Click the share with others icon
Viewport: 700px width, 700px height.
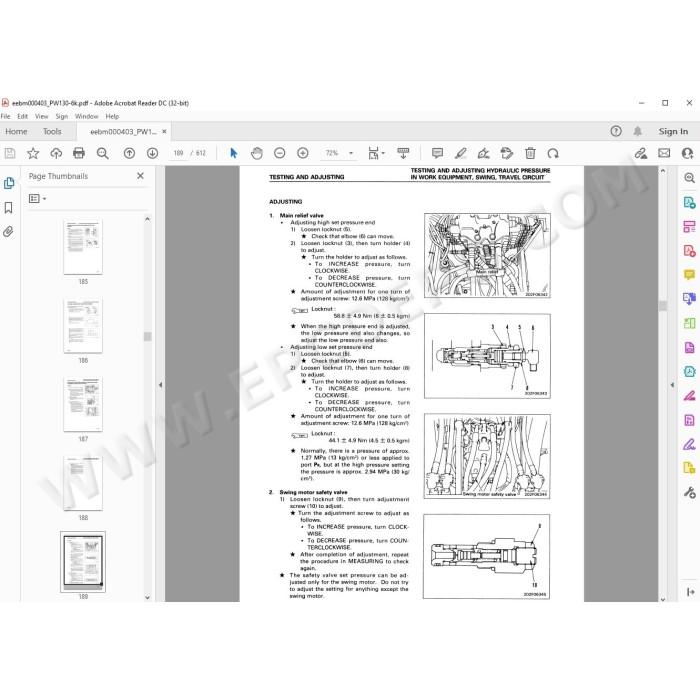coord(688,154)
